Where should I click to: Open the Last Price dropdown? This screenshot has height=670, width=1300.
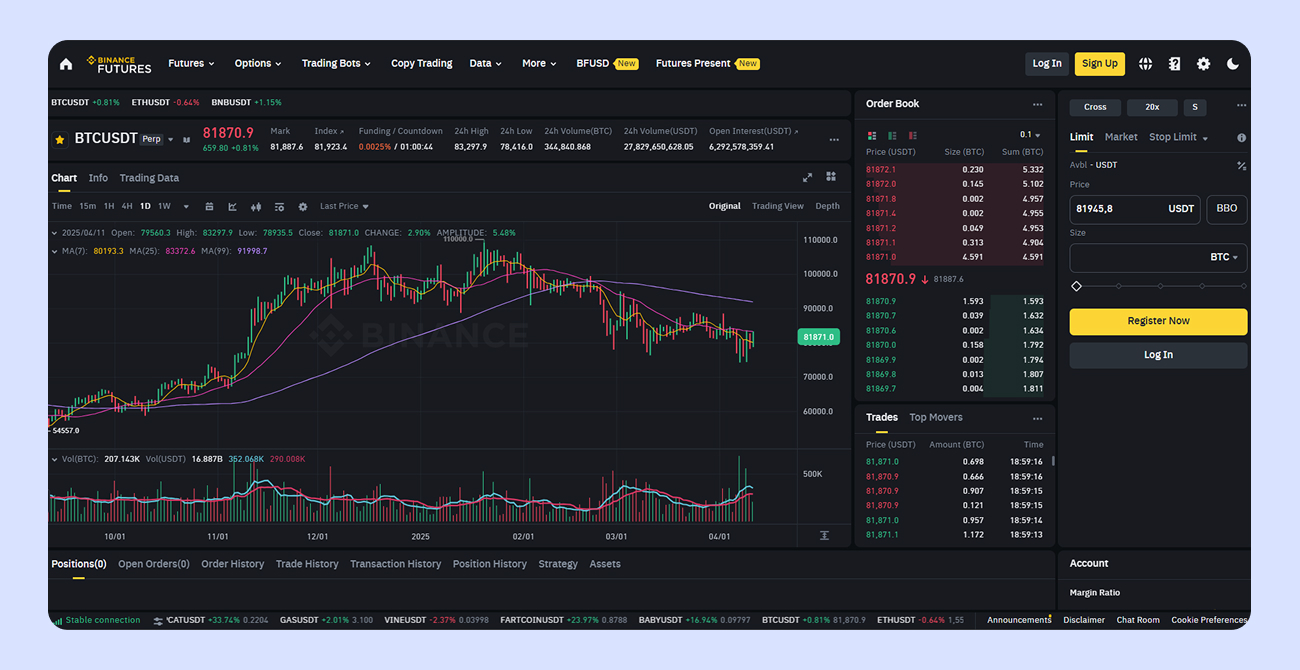click(x=344, y=207)
